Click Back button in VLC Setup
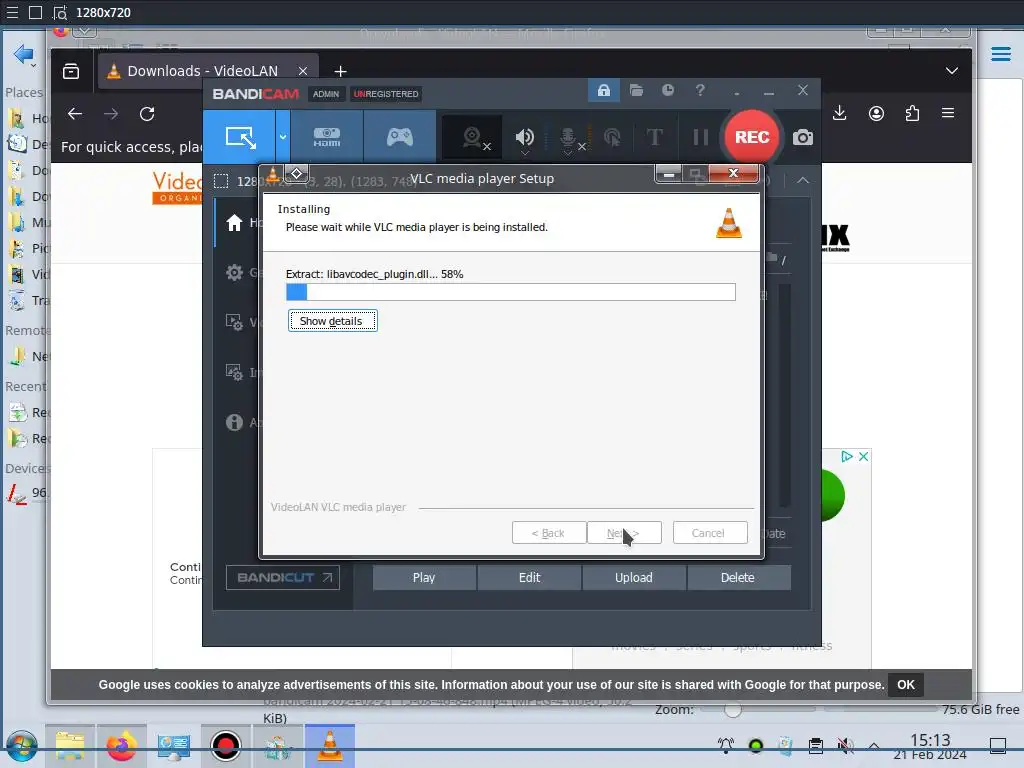The height and width of the screenshot is (768, 1024). click(549, 533)
